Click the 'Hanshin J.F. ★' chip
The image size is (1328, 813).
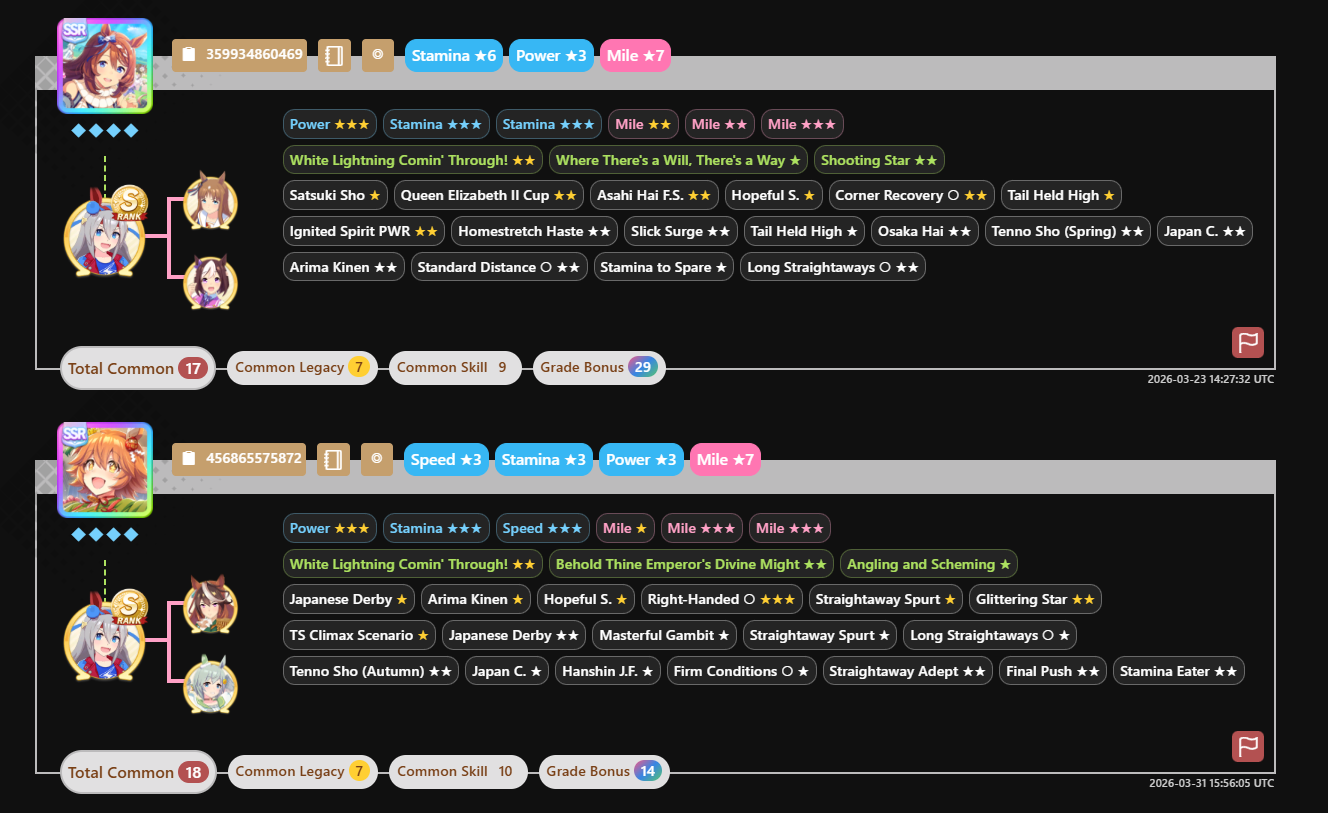pyautogui.click(x=608, y=672)
